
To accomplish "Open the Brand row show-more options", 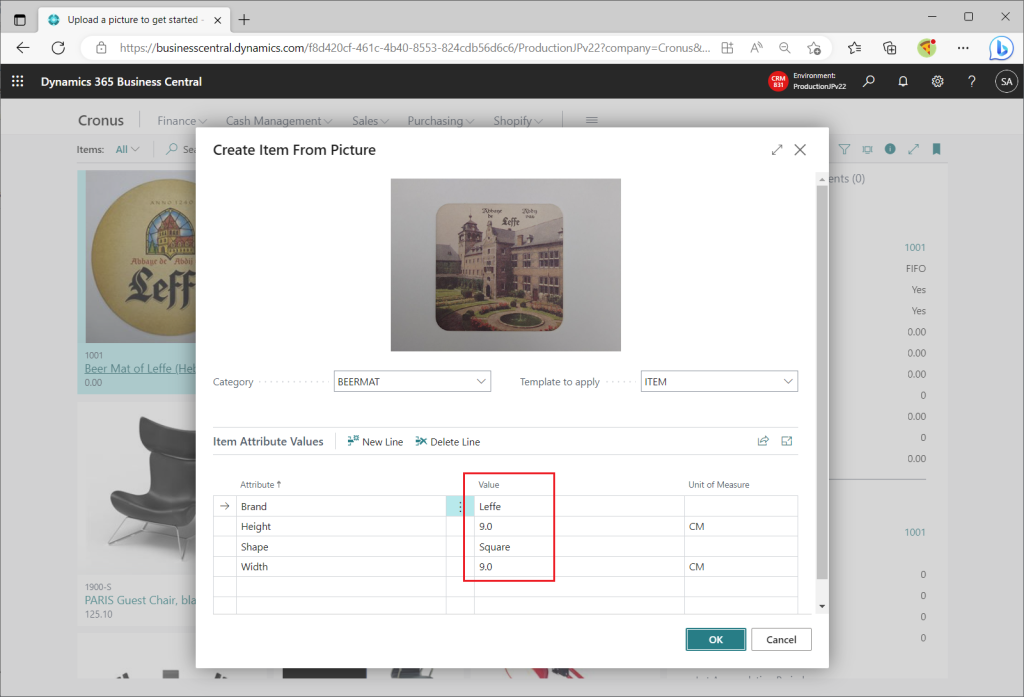I will pyautogui.click(x=460, y=506).
